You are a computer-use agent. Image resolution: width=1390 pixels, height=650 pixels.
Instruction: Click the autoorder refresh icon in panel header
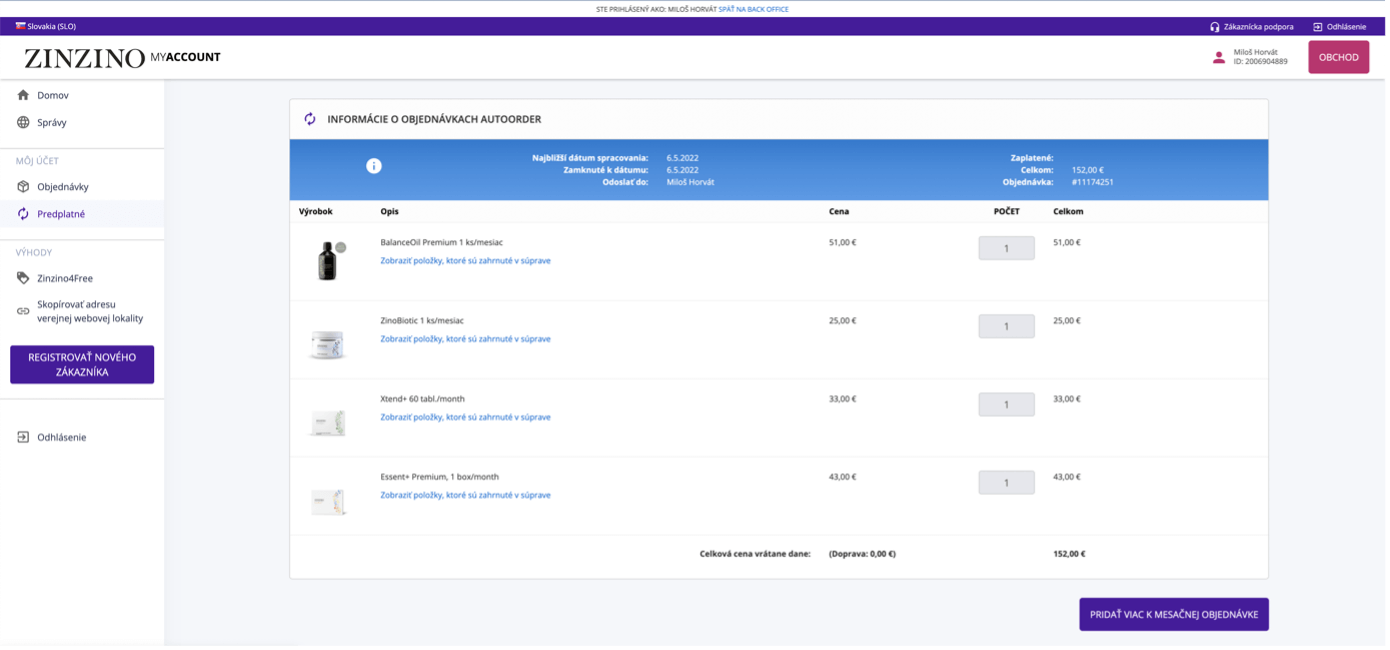[310, 119]
